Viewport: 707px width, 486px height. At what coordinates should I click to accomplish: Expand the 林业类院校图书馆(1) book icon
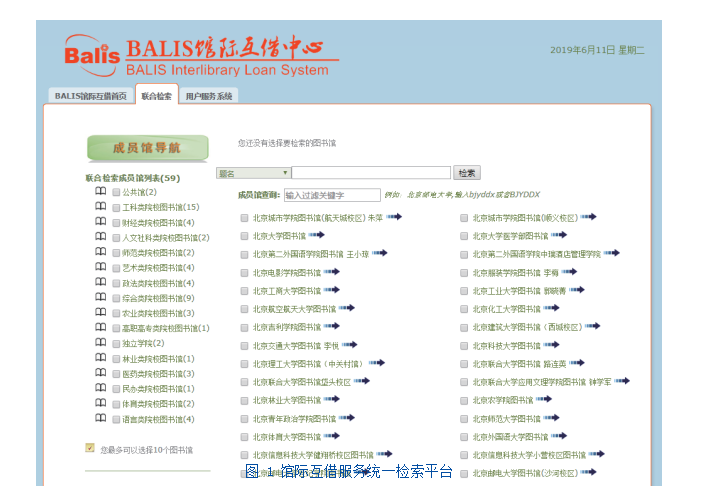click(x=101, y=357)
